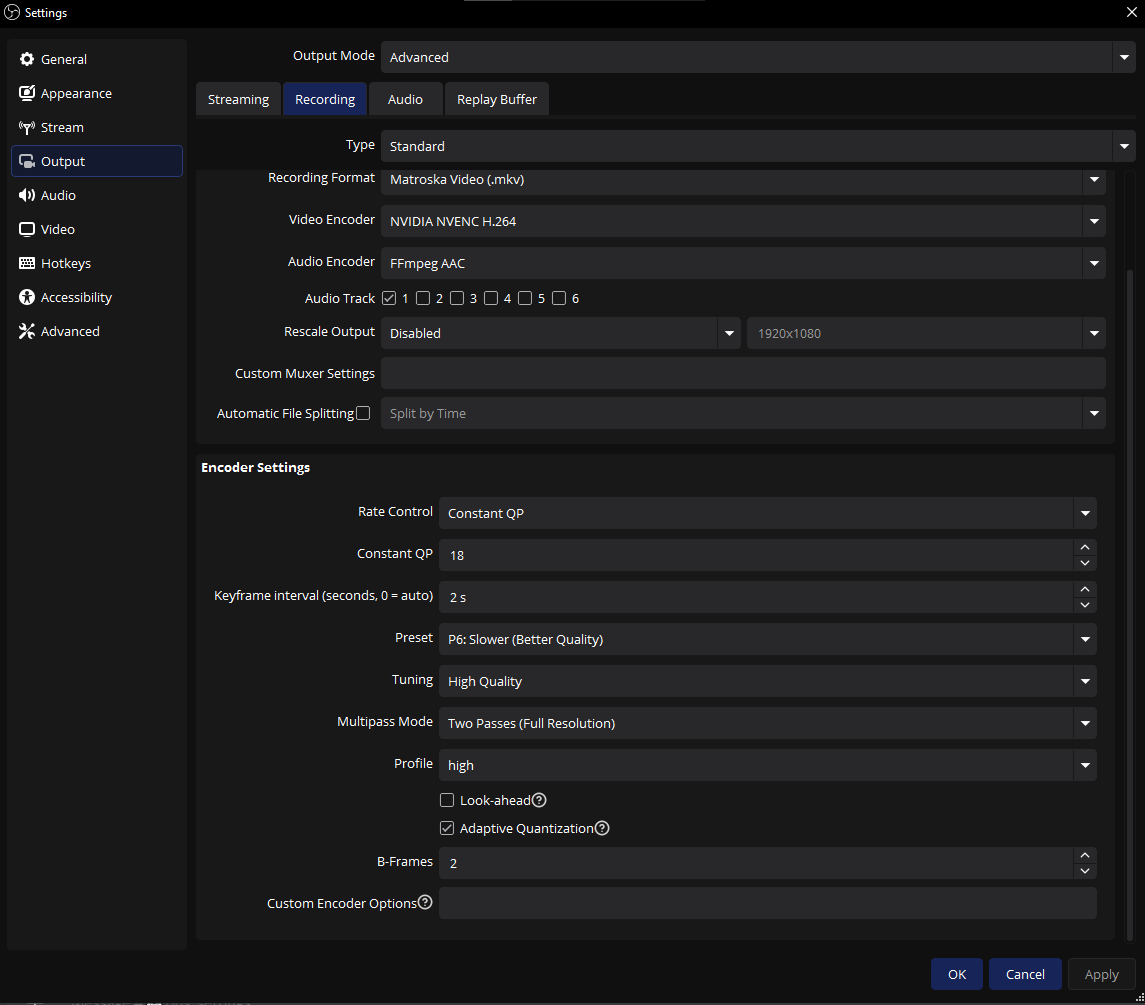Toggle Automatic File Splitting checkbox
Image resolution: width=1145 pixels, height=1005 pixels.
click(x=363, y=413)
